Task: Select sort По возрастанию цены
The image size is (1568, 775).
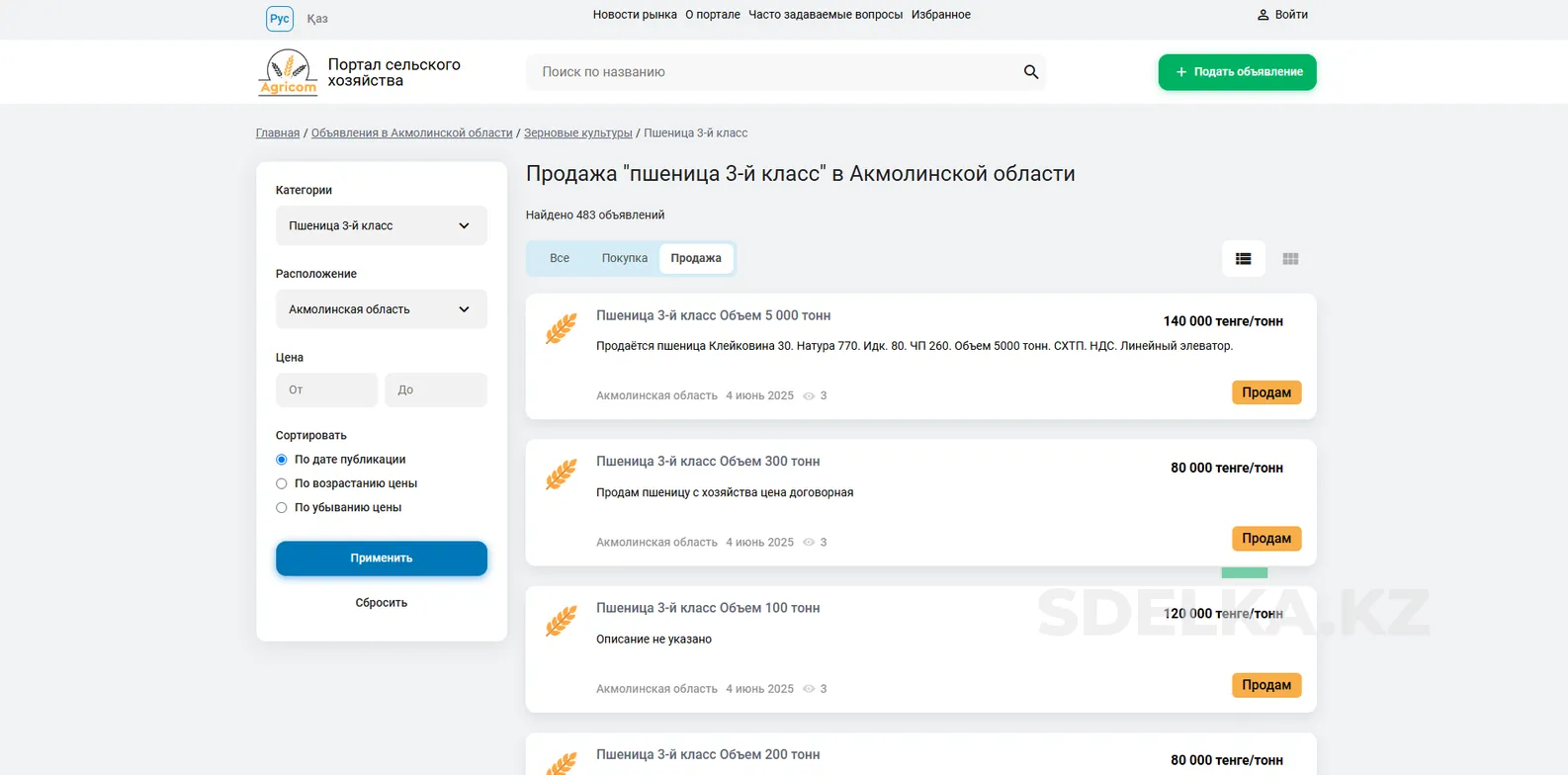Action: click(282, 483)
